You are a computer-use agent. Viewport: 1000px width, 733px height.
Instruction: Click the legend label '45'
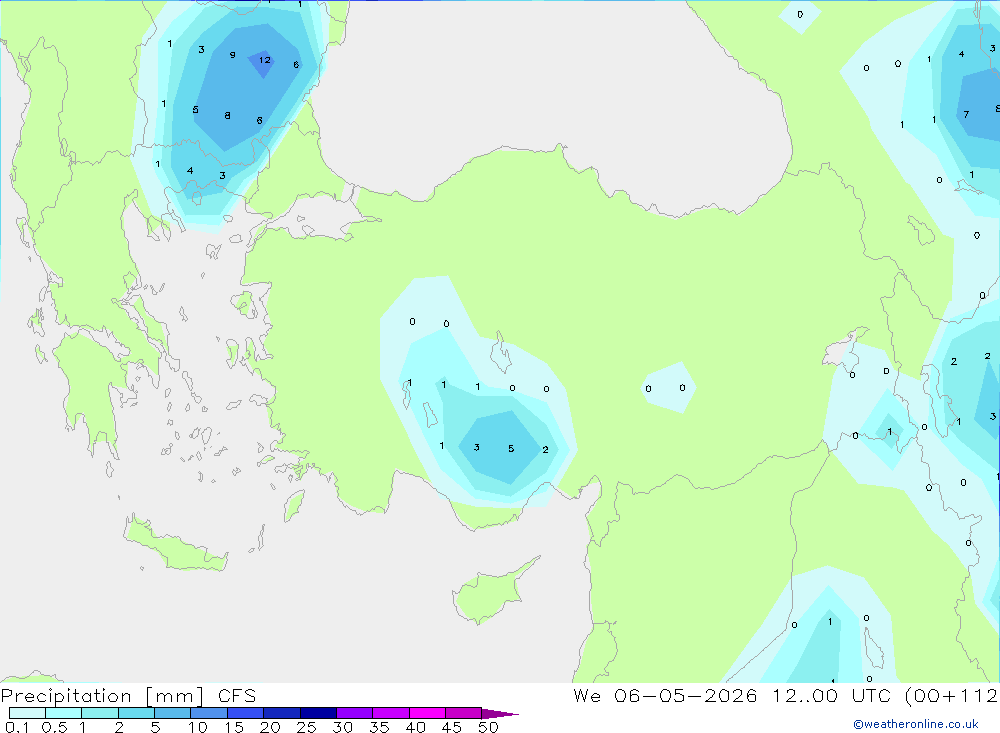[x=452, y=727]
